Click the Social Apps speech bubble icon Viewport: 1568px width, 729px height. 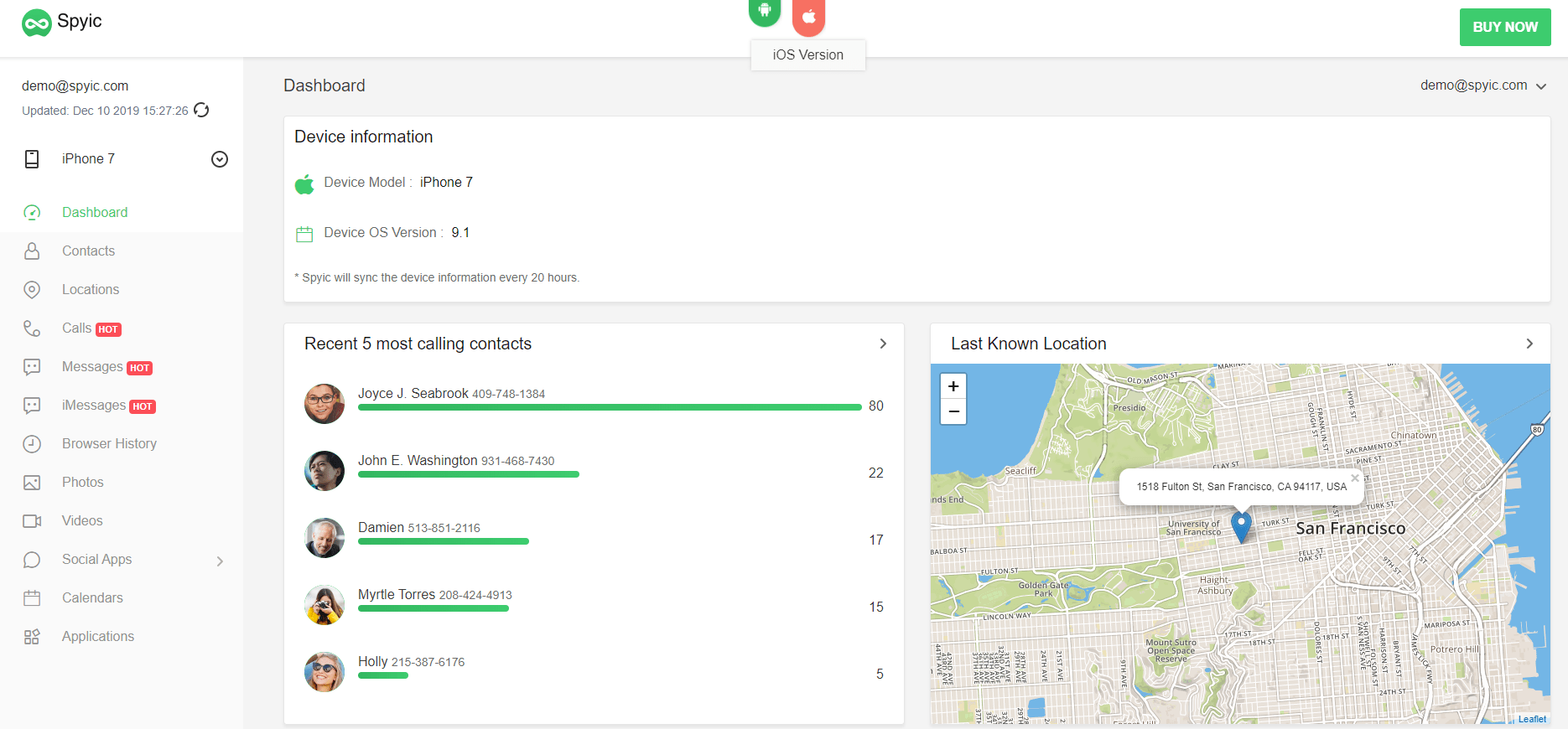tap(32, 560)
